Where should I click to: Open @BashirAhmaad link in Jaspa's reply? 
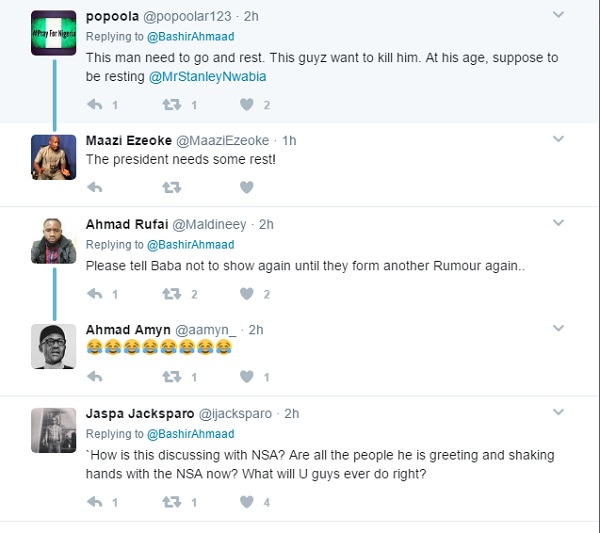coord(190,434)
